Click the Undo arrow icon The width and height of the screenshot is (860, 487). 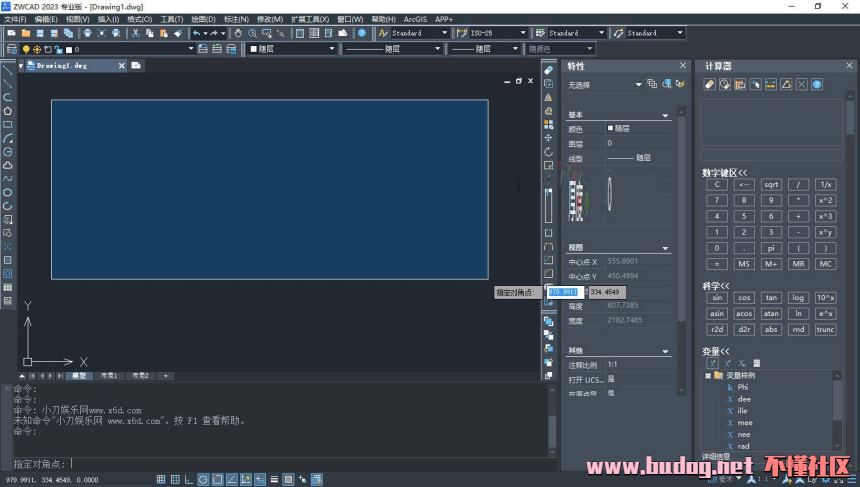pos(196,33)
